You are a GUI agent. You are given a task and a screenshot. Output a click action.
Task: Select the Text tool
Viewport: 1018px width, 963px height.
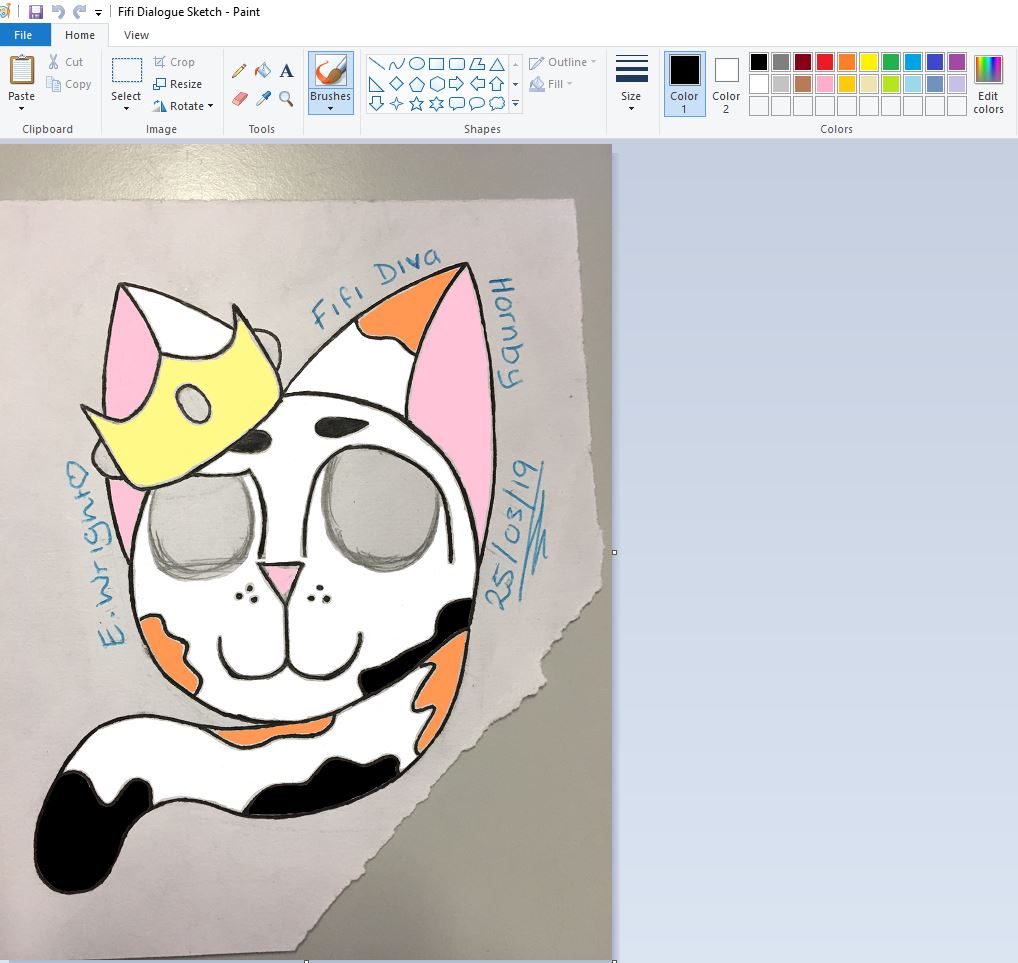coord(287,71)
